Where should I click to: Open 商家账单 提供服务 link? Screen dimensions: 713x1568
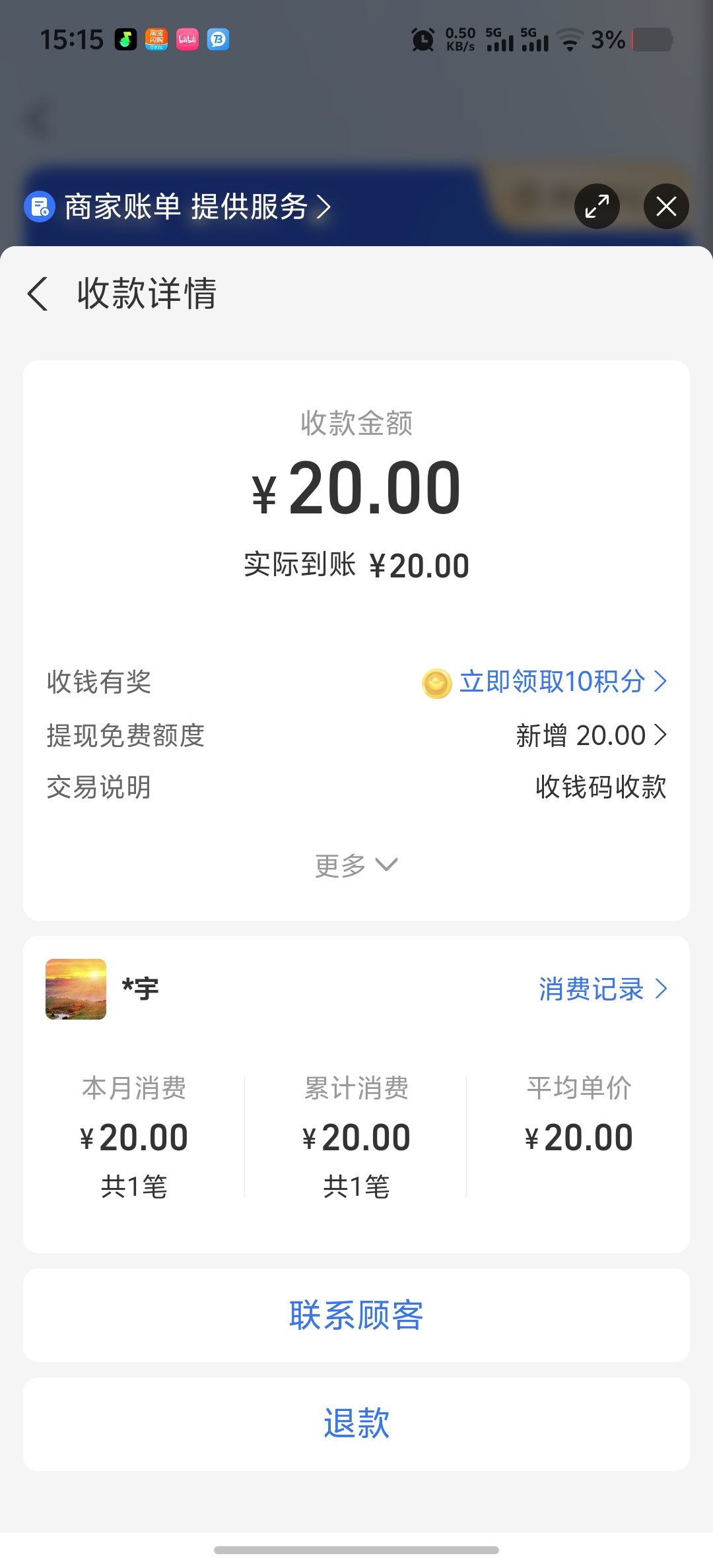[197, 207]
